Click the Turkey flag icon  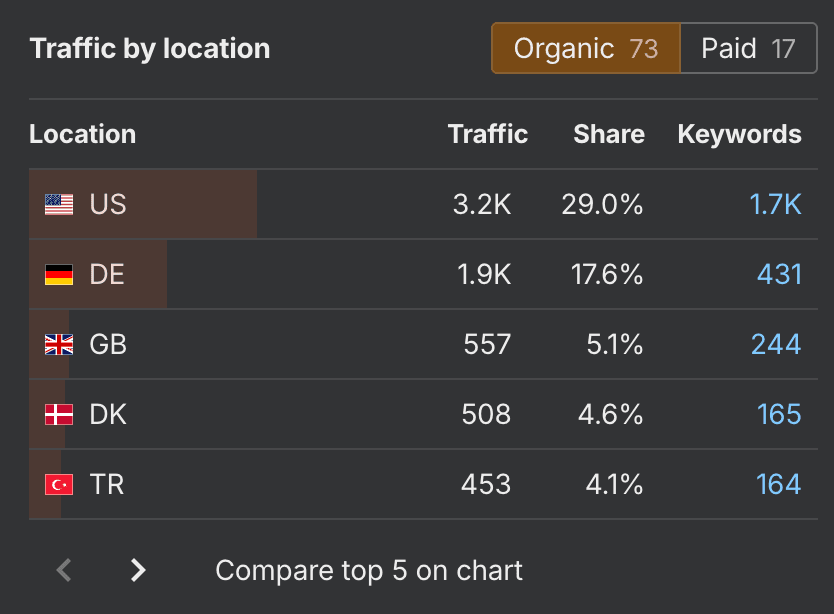pos(59,485)
